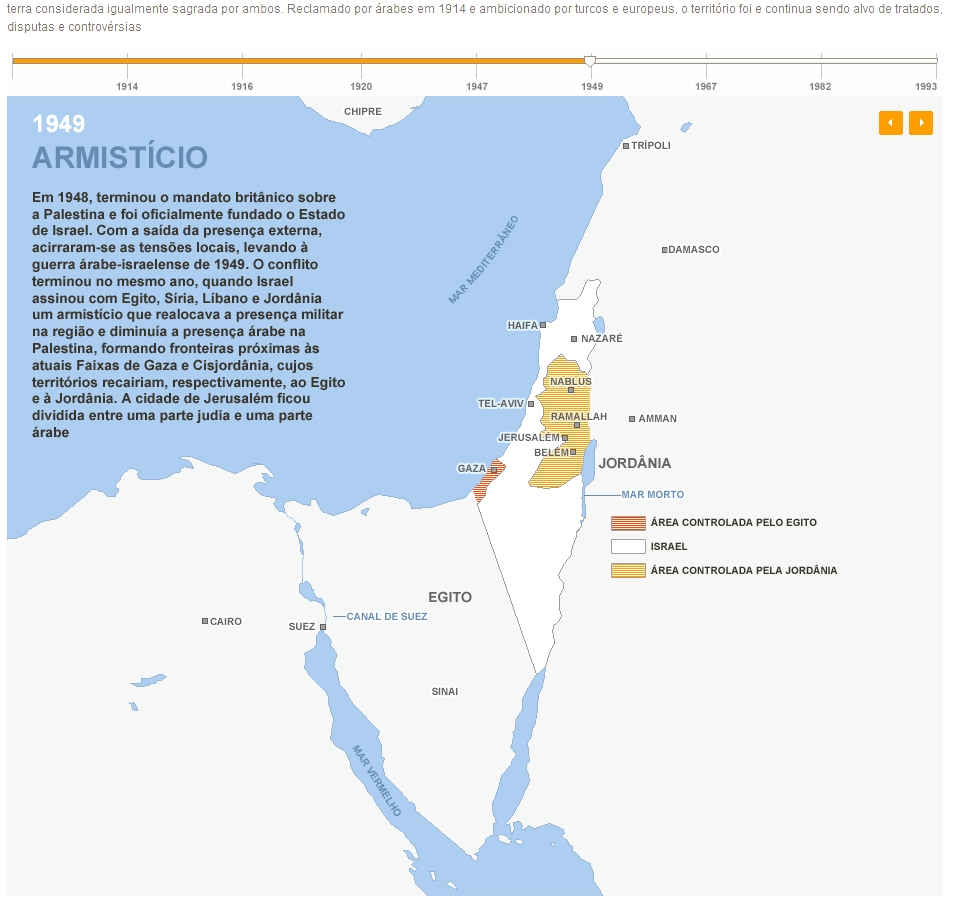
Task: Click the Jordan-controlled area legend swatch
Action: 628,571
